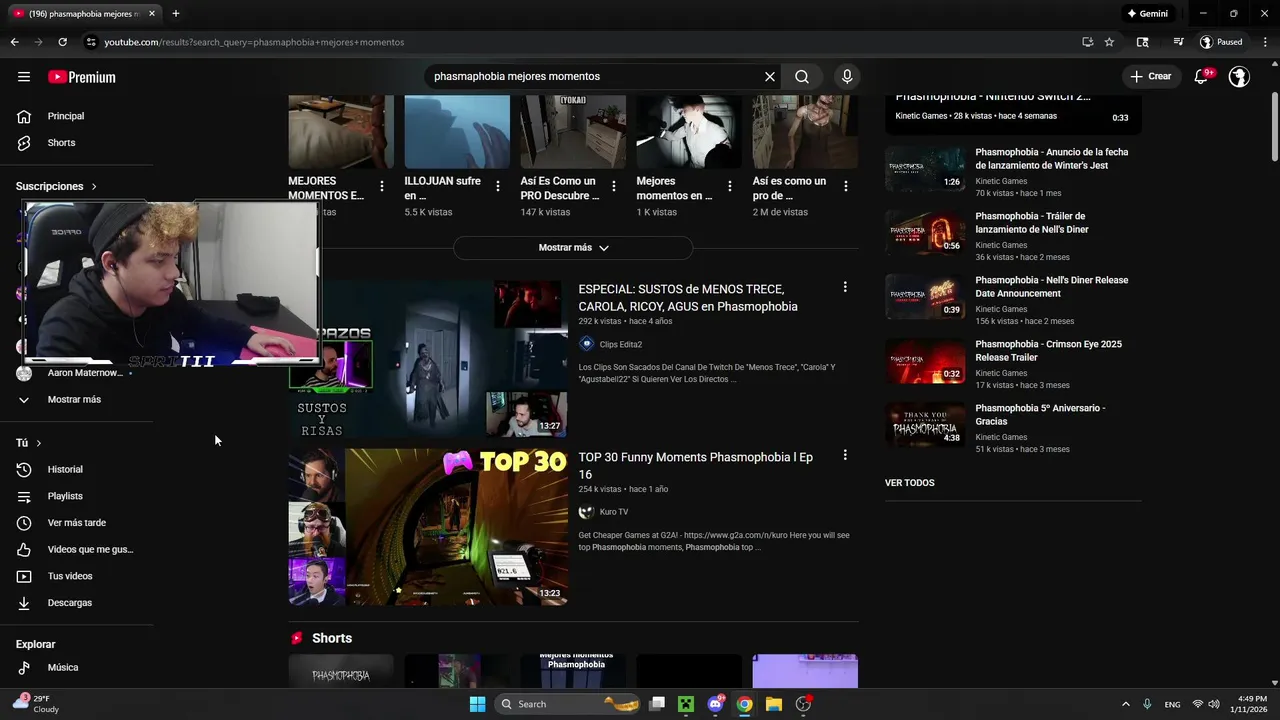Open options menu for TOP 30 Funny Moments
This screenshot has width=1280, height=720.
(x=845, y=455)
